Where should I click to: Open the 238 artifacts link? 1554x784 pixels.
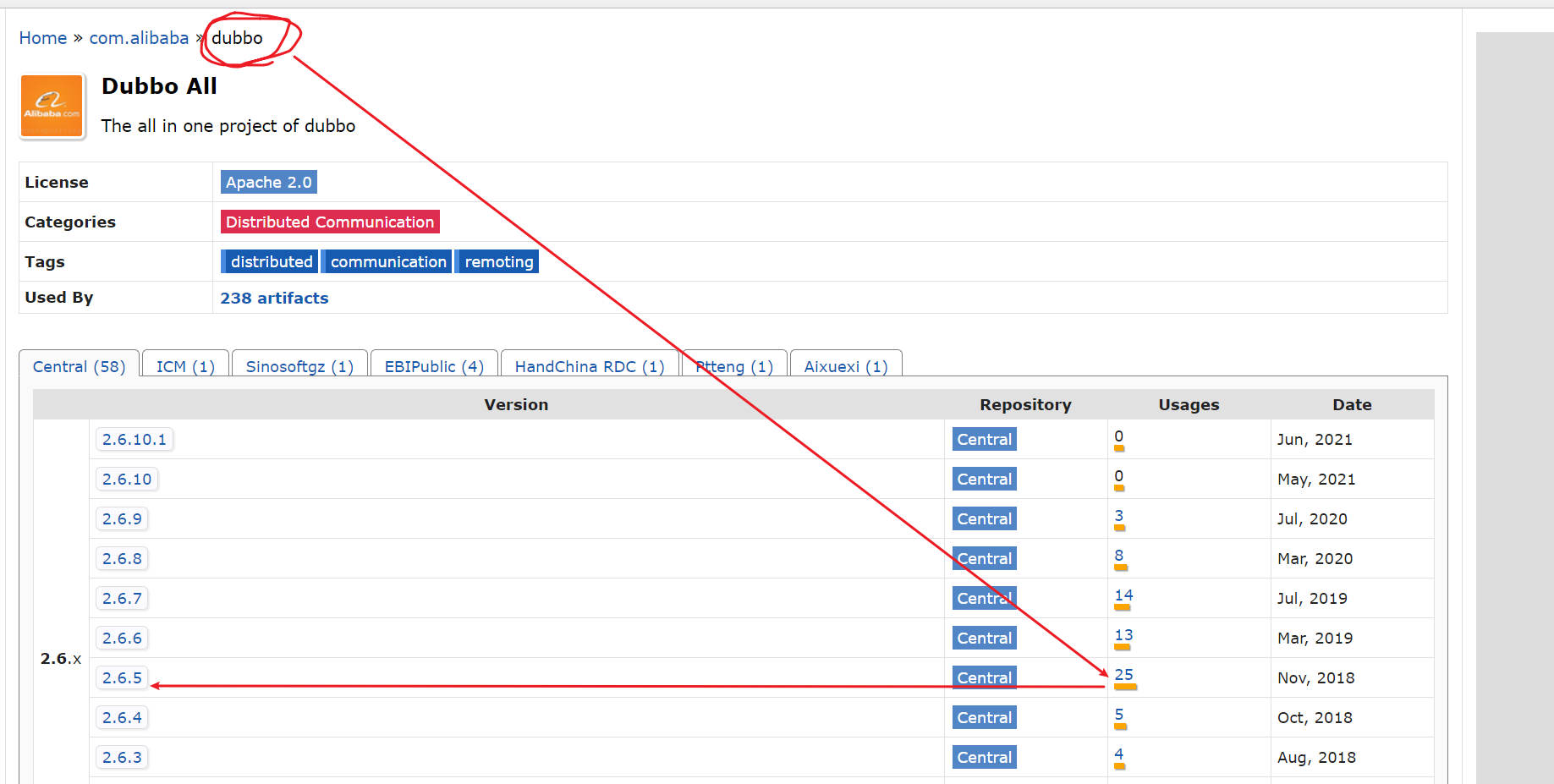(x=275, y=298)
